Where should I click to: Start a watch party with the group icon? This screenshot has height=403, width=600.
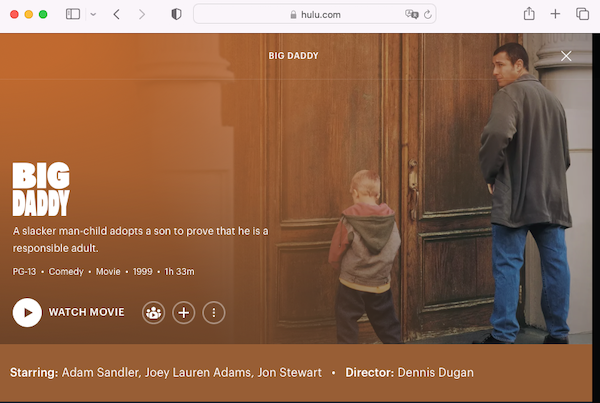(x=153, y=313)
